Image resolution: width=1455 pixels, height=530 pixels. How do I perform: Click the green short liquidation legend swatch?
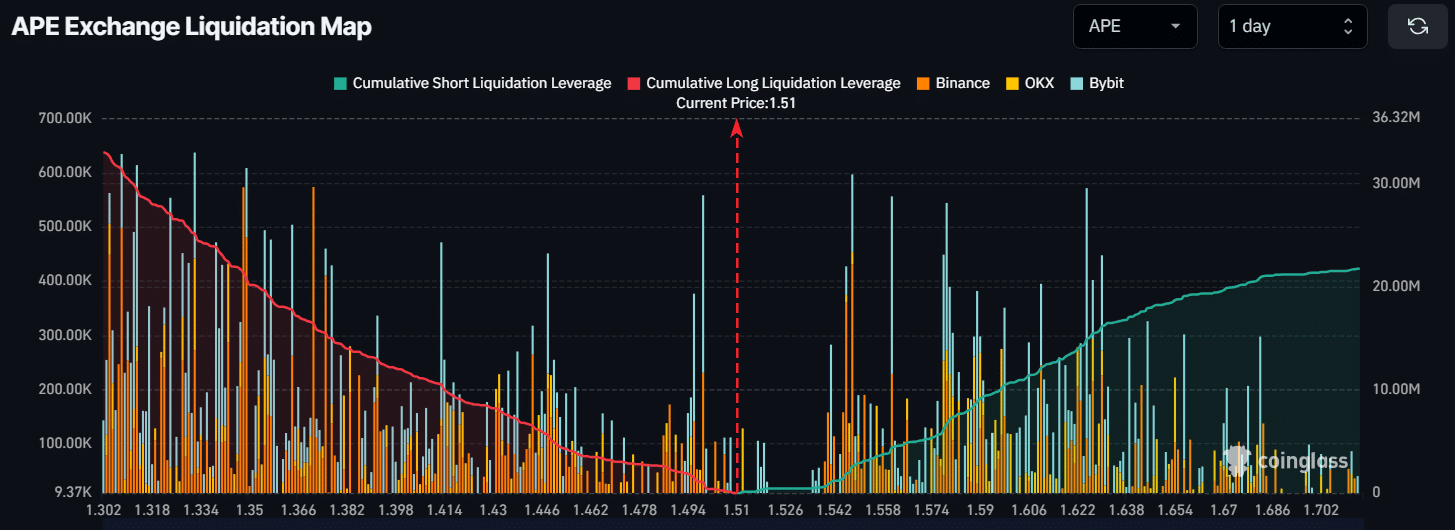341,83
